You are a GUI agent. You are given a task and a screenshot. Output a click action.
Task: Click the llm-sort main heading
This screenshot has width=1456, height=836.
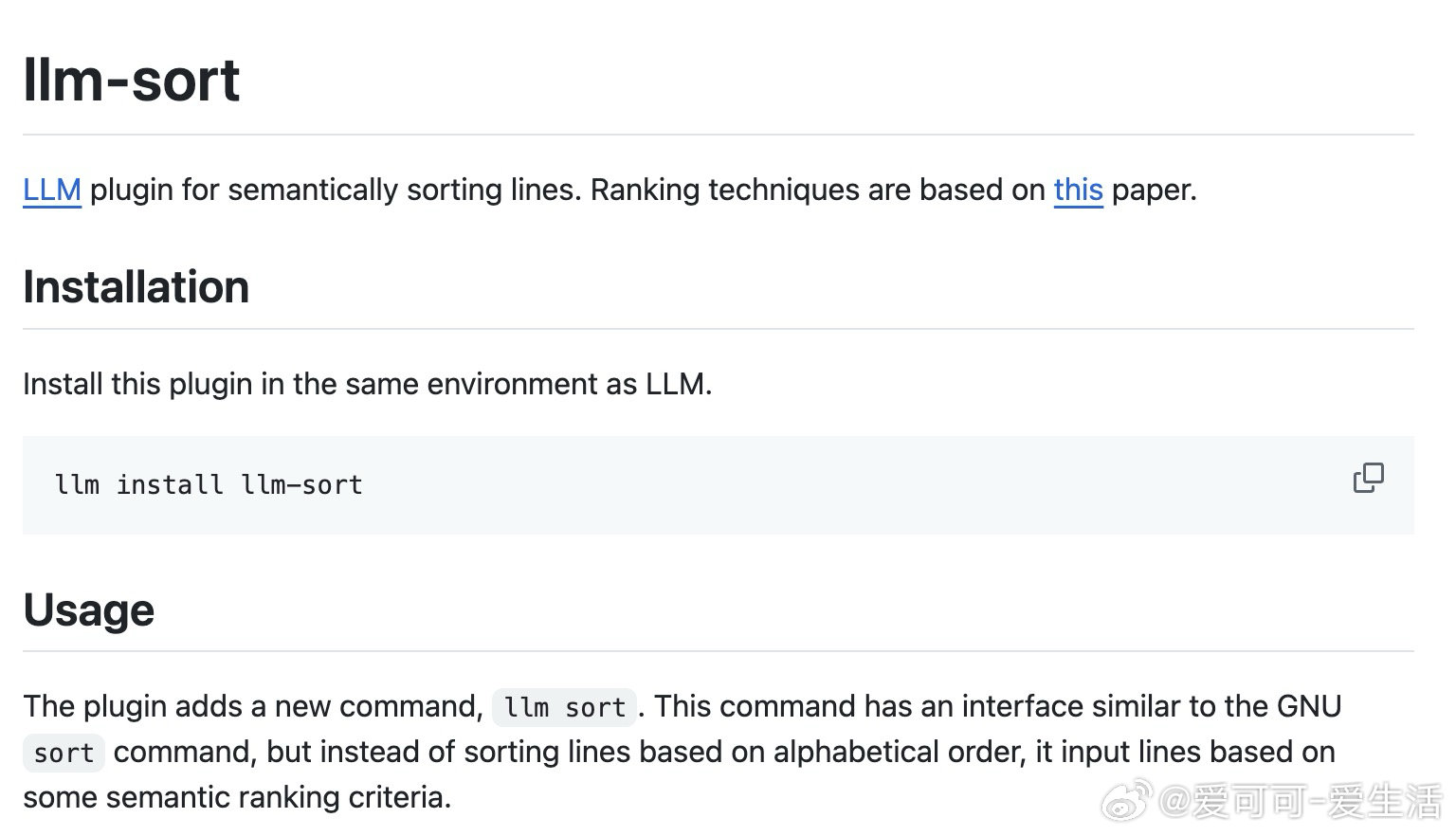(x=131, y=80)
